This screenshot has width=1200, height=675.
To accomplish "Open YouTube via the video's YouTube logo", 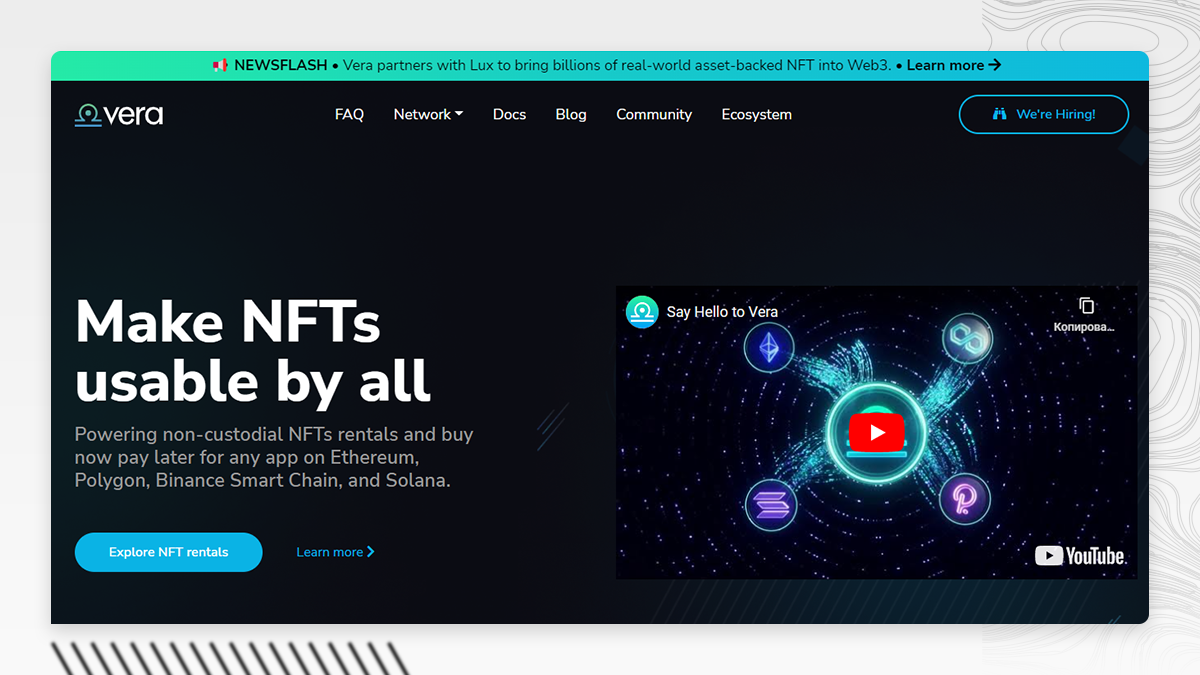I will [x=1080, y=555].
